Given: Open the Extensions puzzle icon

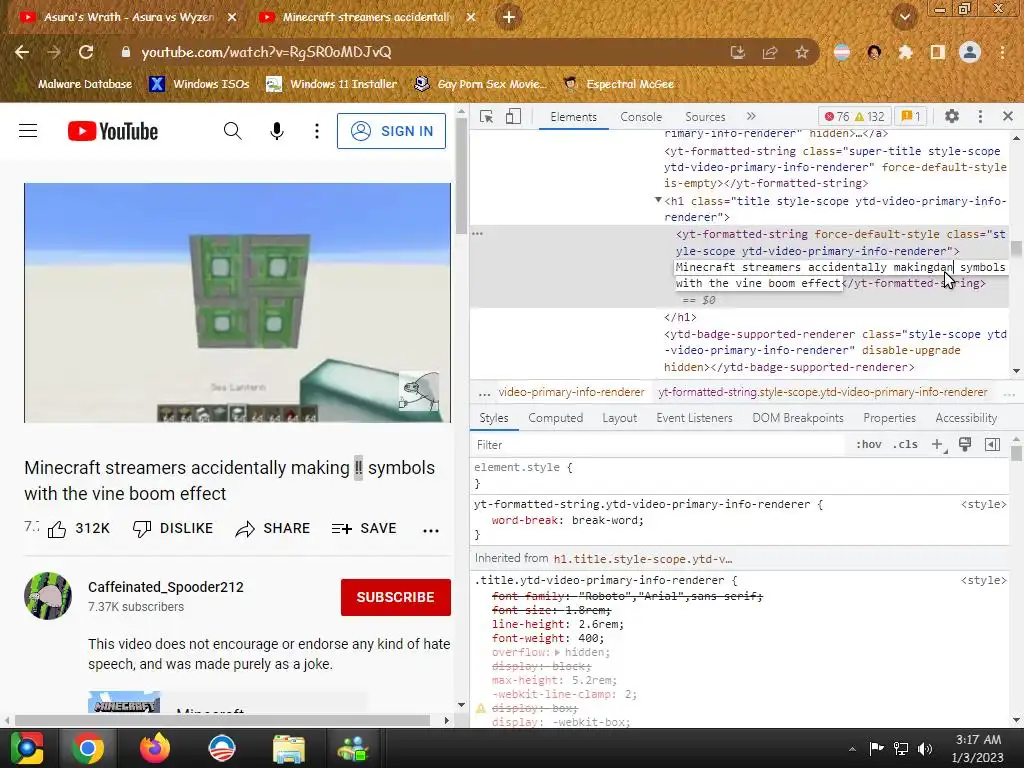Looking at the screenshot, I should pyautogui.click(x=905, y=52).
